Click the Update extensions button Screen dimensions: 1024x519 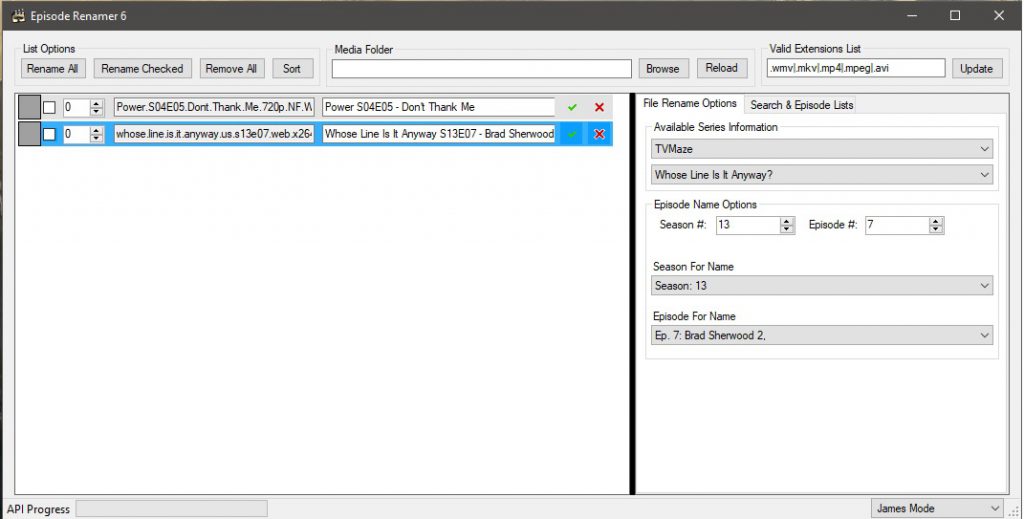point(976,68)
